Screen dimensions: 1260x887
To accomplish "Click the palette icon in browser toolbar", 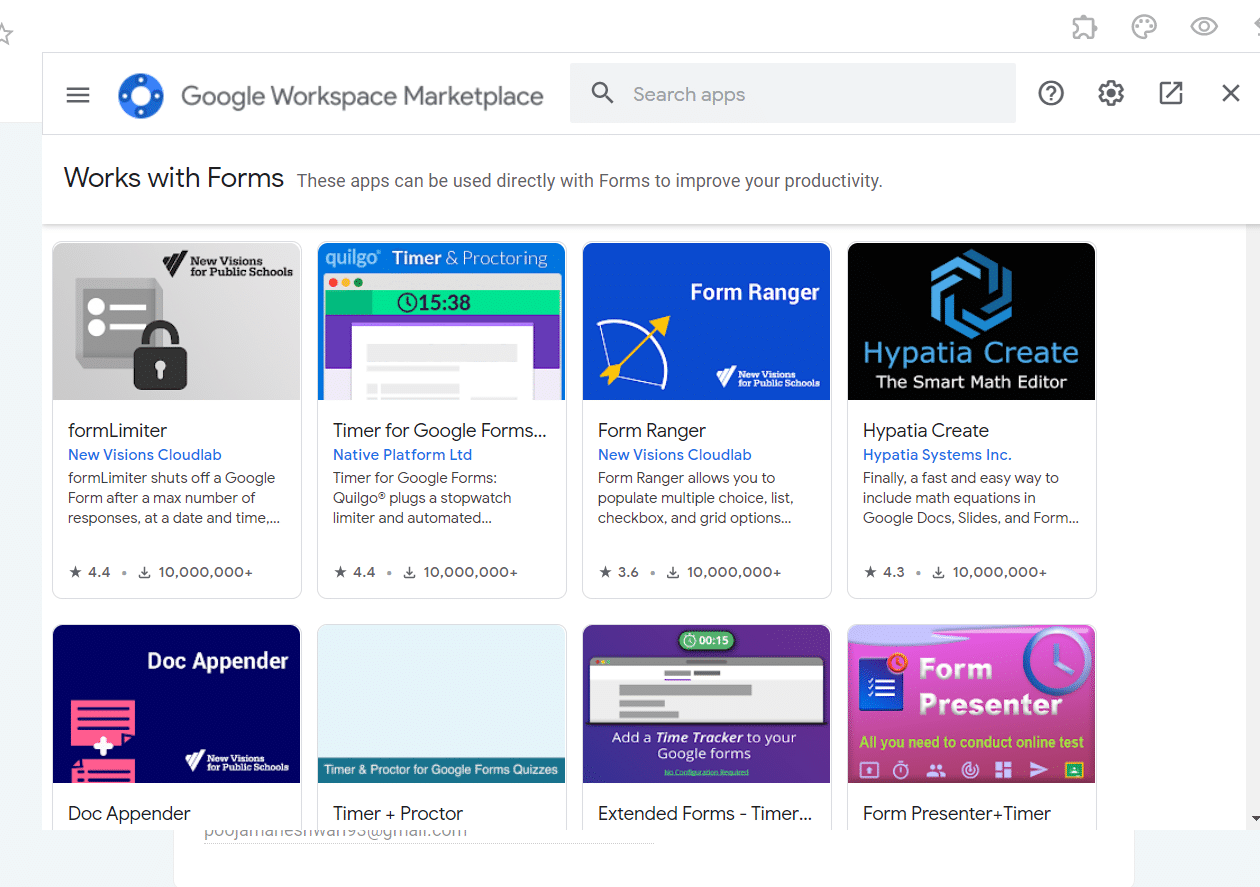I will (1144, 27).
